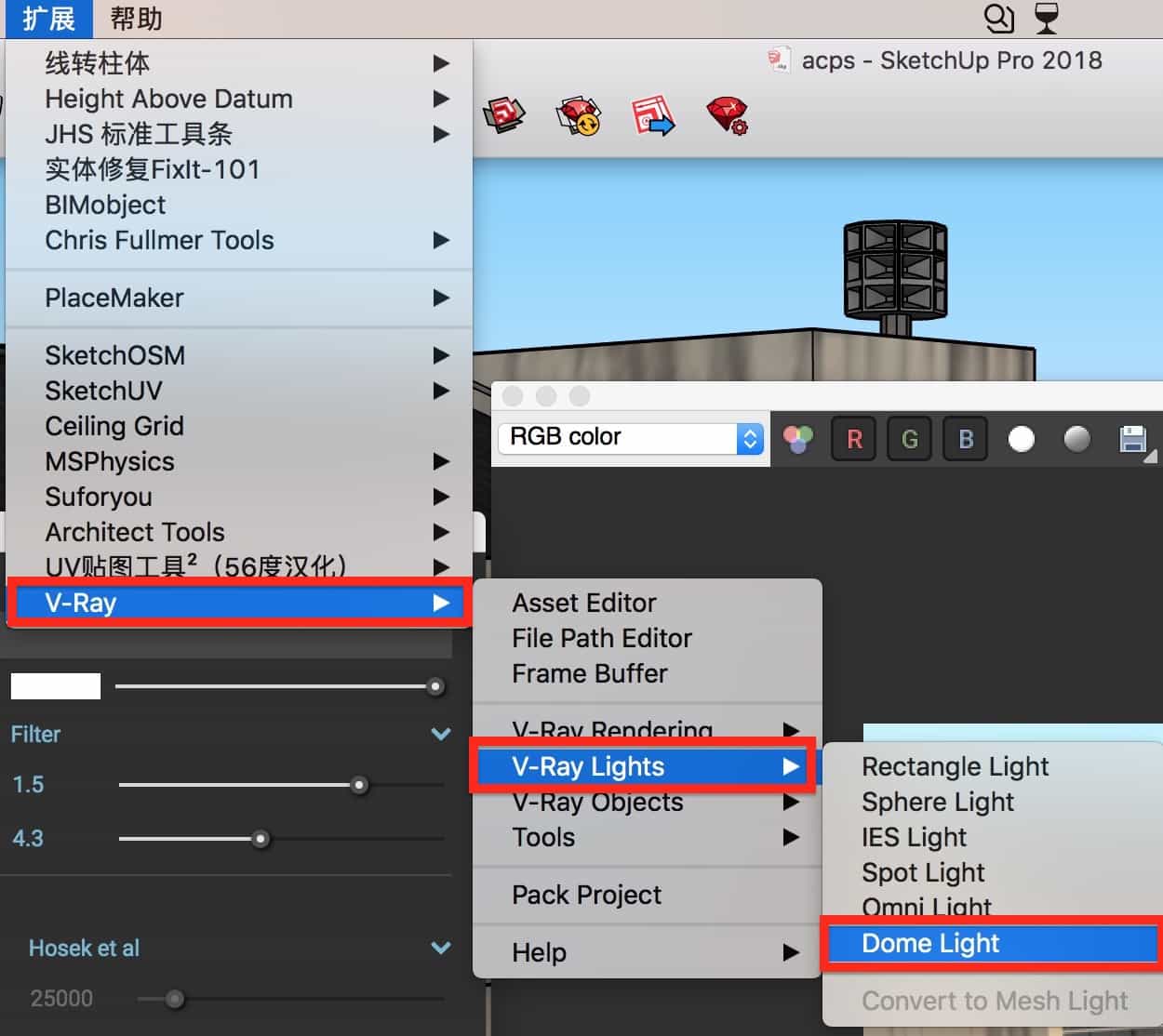Select the V-Ray menu item
Image resolution: width=1163 pixels, height=1036 pixels.
pos(239,603)
